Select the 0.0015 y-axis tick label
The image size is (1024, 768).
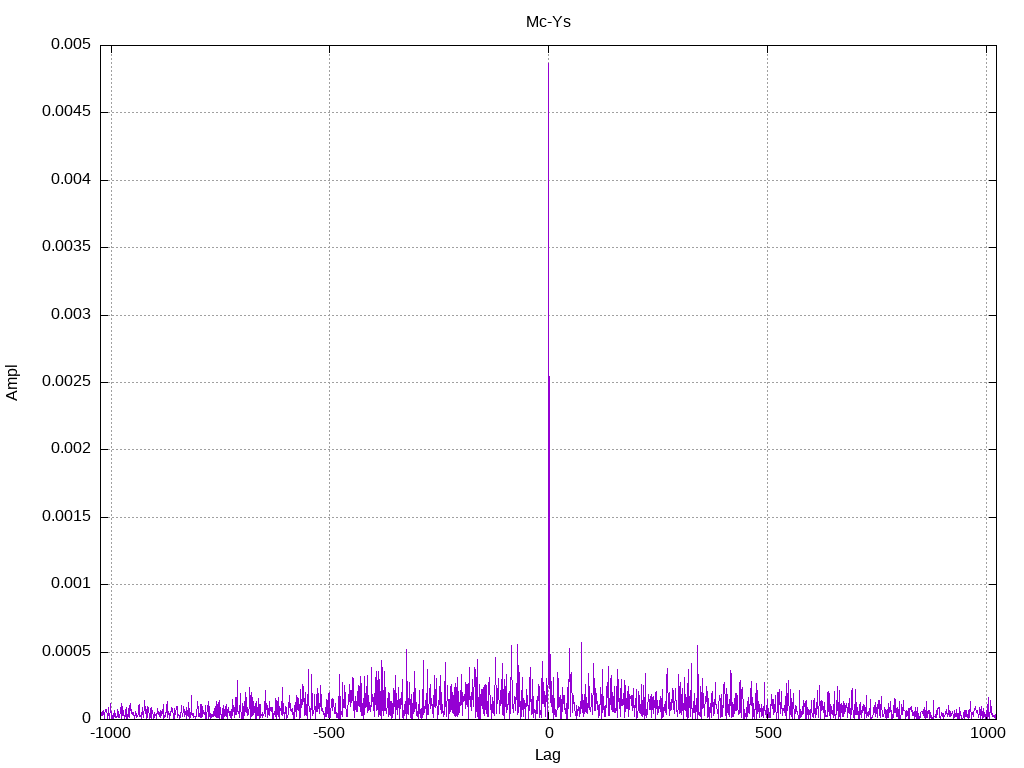pos(66,516)
